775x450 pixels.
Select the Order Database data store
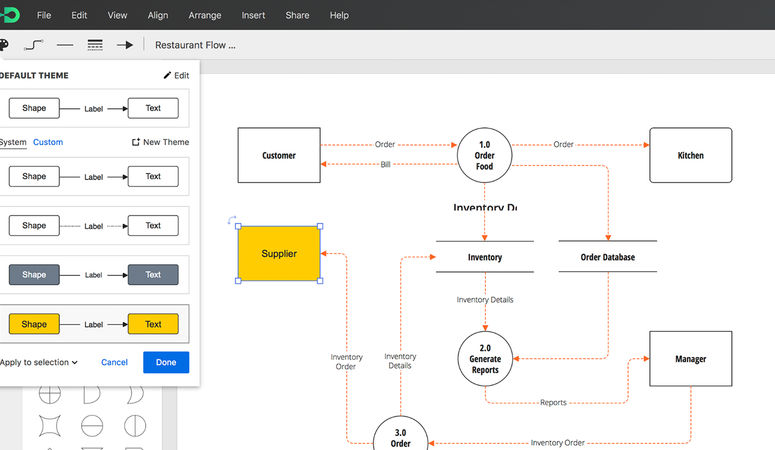click(x=607, y=257)
